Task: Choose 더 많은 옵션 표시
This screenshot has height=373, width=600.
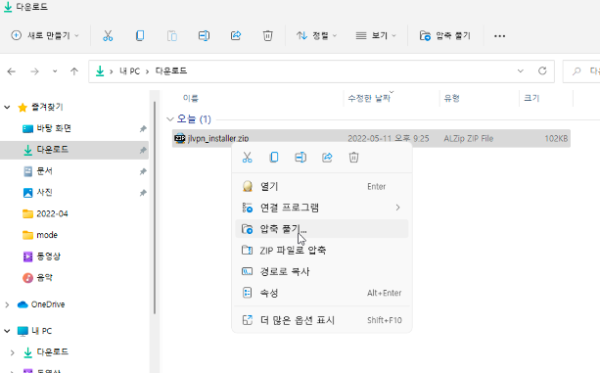Action: coord(321,320)
